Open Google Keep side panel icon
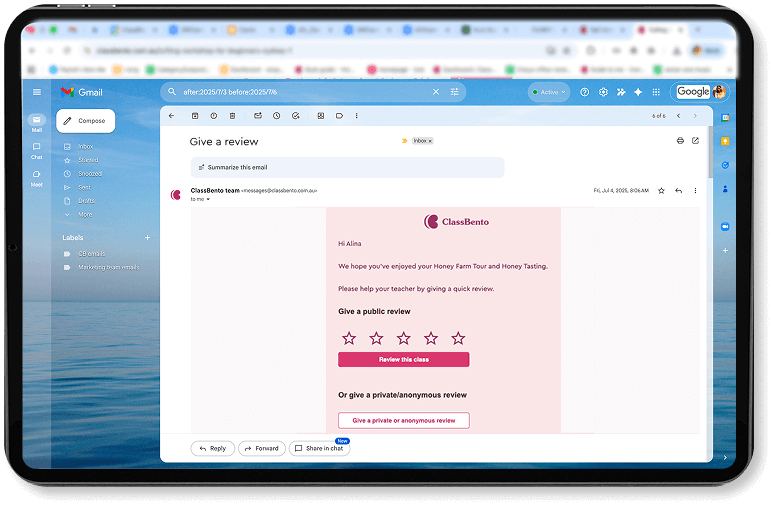Image resolution: width=774 pixels, height=506 pixels. (725, 141)
